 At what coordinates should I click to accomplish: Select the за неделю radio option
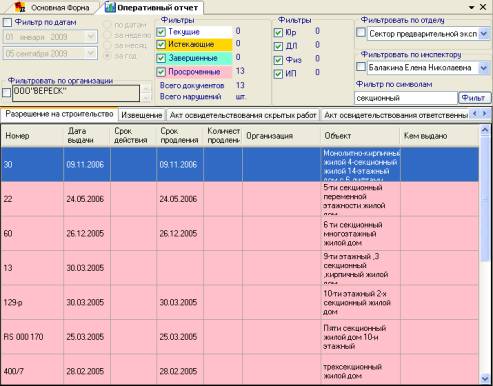107,35
